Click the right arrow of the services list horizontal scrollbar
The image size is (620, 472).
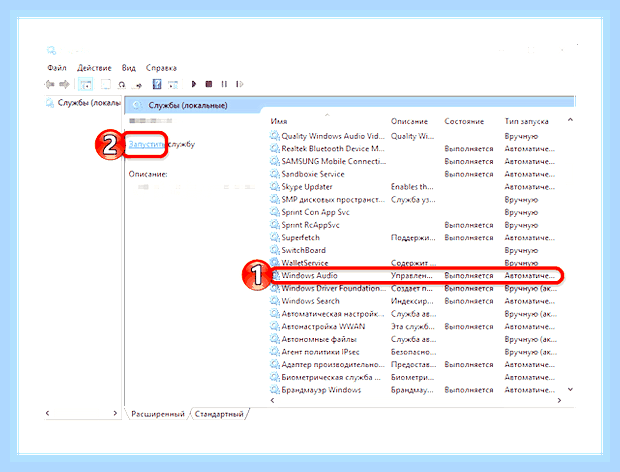point(559,400)
